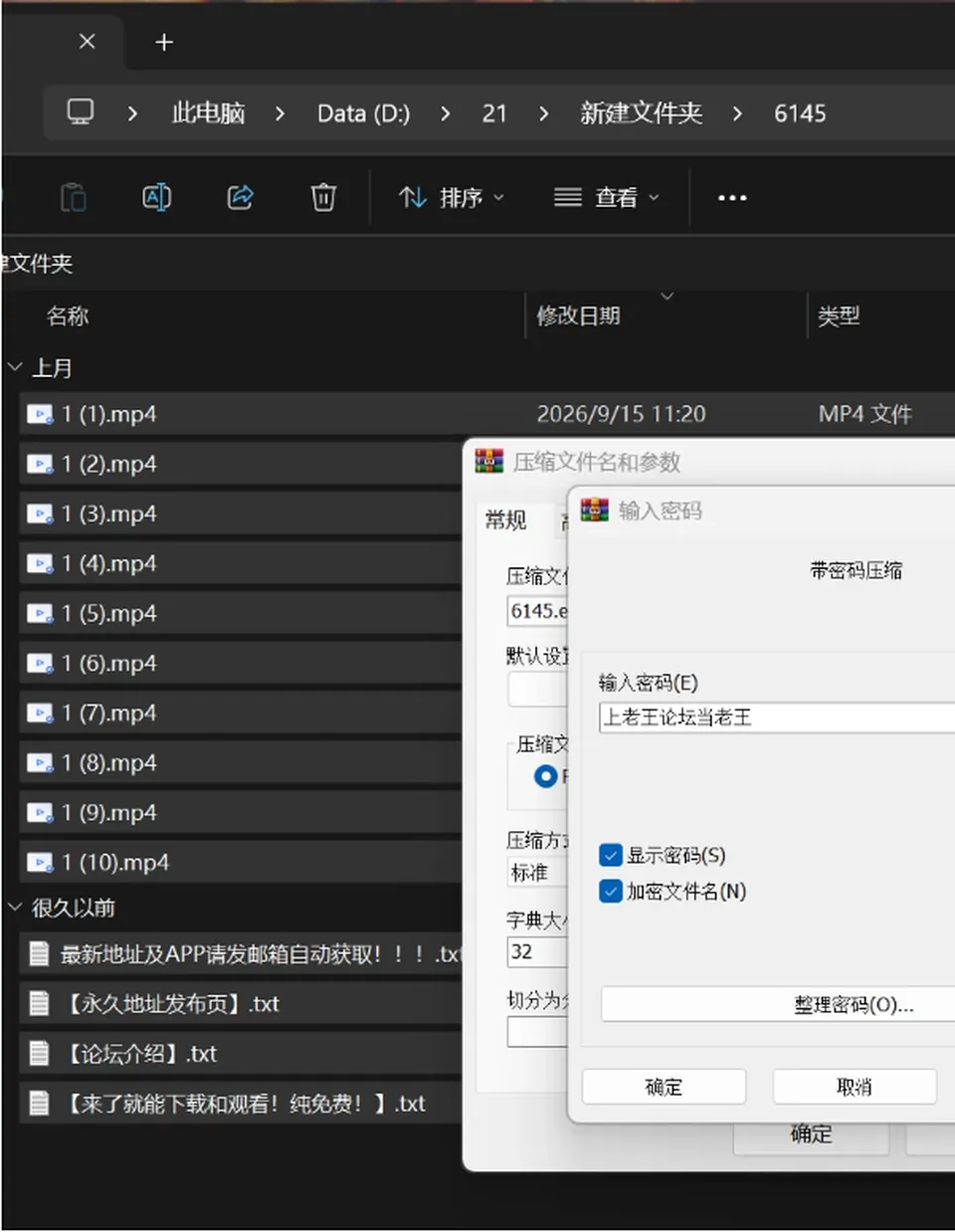Select the radio button under 压缩文件 format

tap(545, 776)
